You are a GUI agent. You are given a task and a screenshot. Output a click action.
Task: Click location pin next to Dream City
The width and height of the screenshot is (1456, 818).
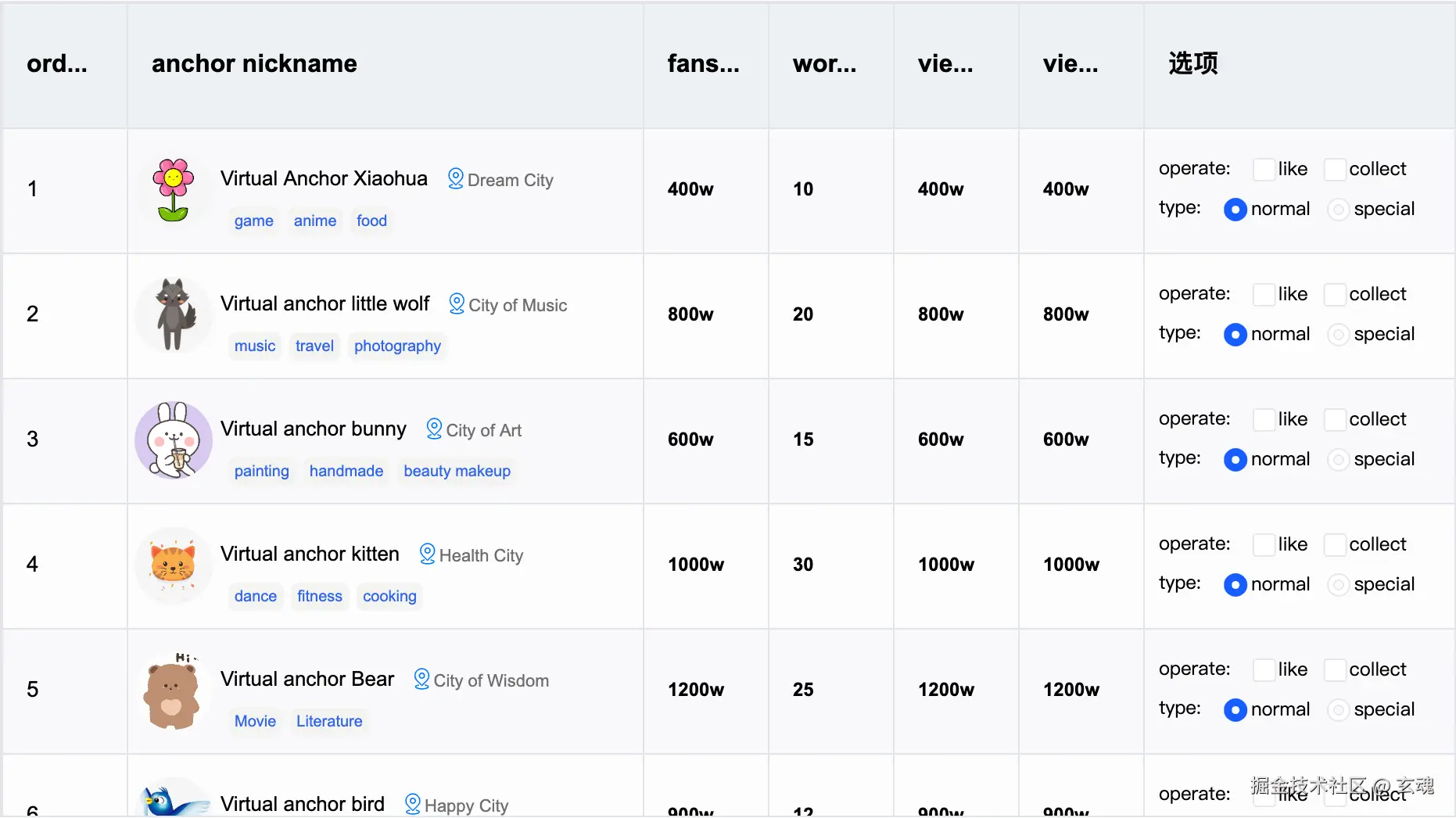(455, 179)
